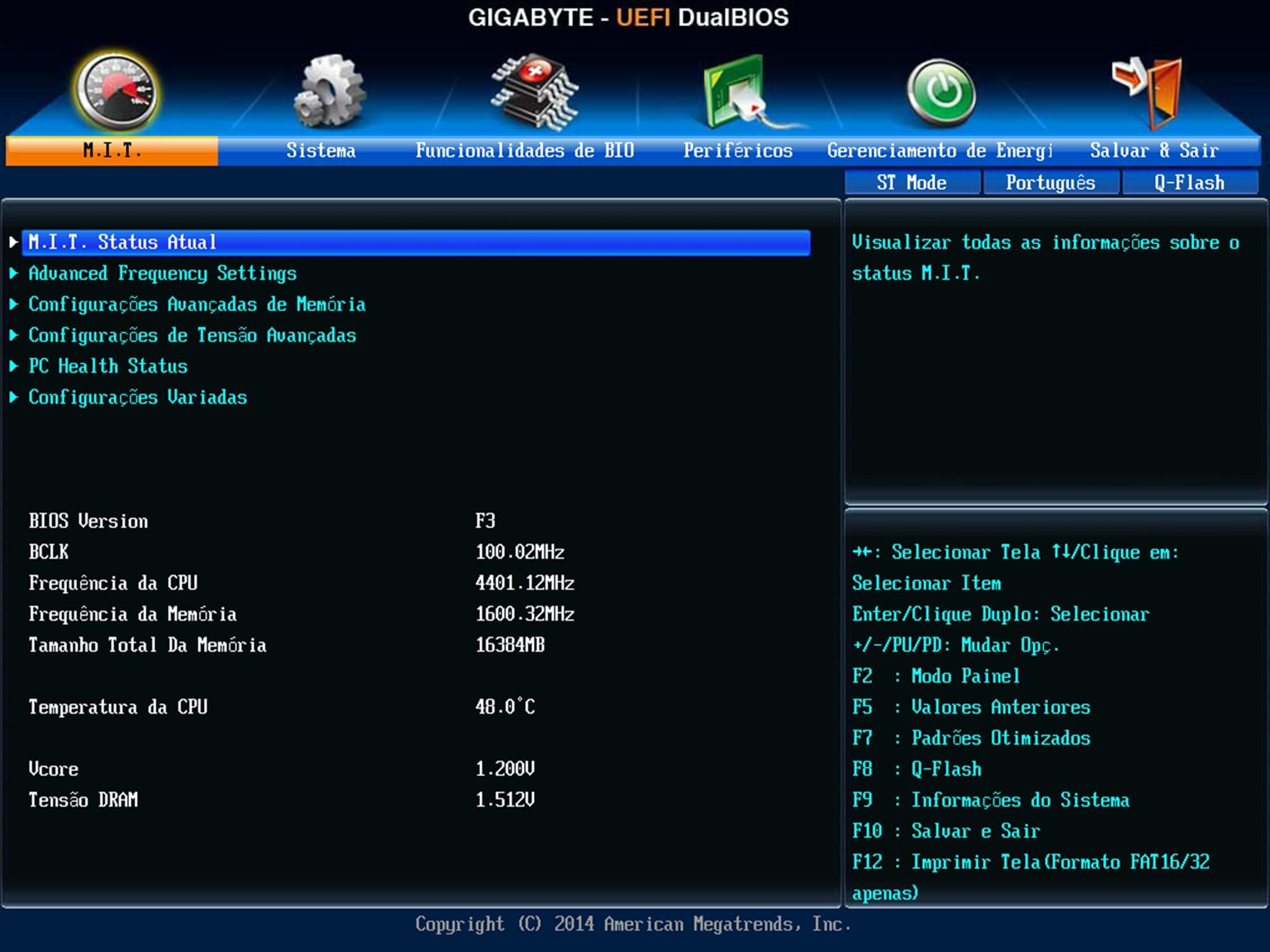Click memory frequency value 1600.32MHz
The width and height of the screenshot is (1270, 952).
click(x=525, y=614)
